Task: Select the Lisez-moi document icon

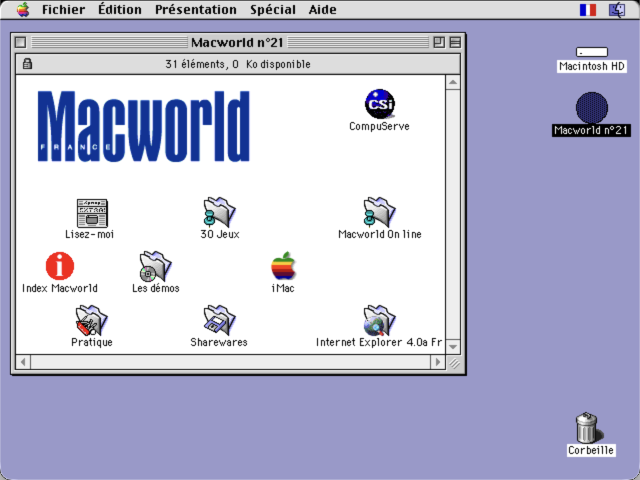Action: pos(92,213)
